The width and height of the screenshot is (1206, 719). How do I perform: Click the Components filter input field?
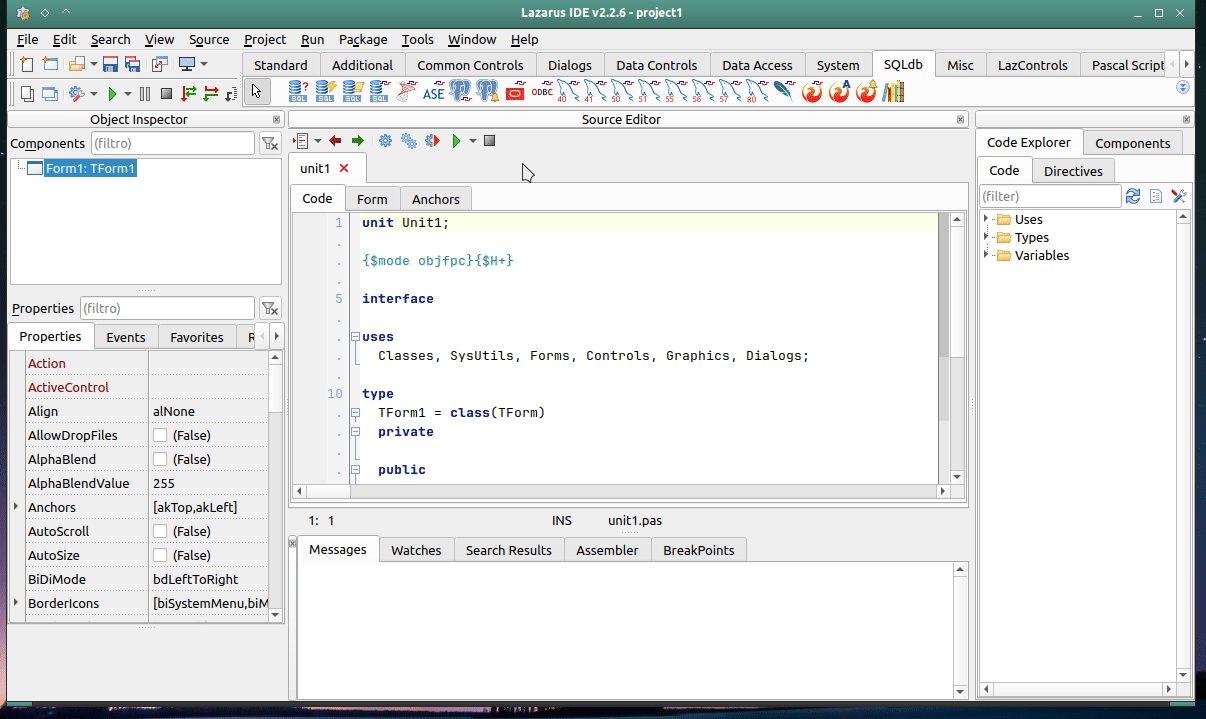[172, 144]
